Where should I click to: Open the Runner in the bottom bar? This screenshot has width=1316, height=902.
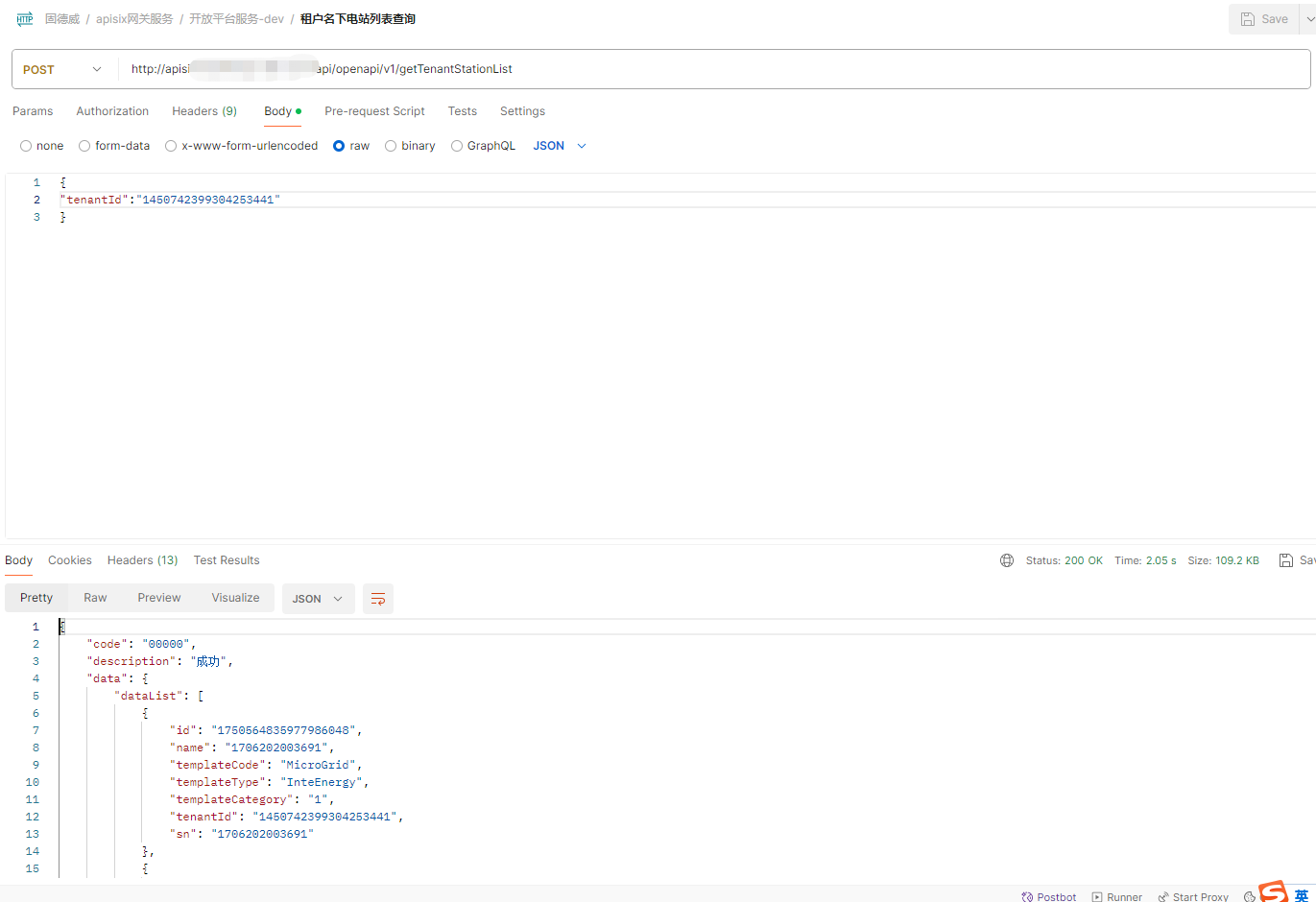1117,896
